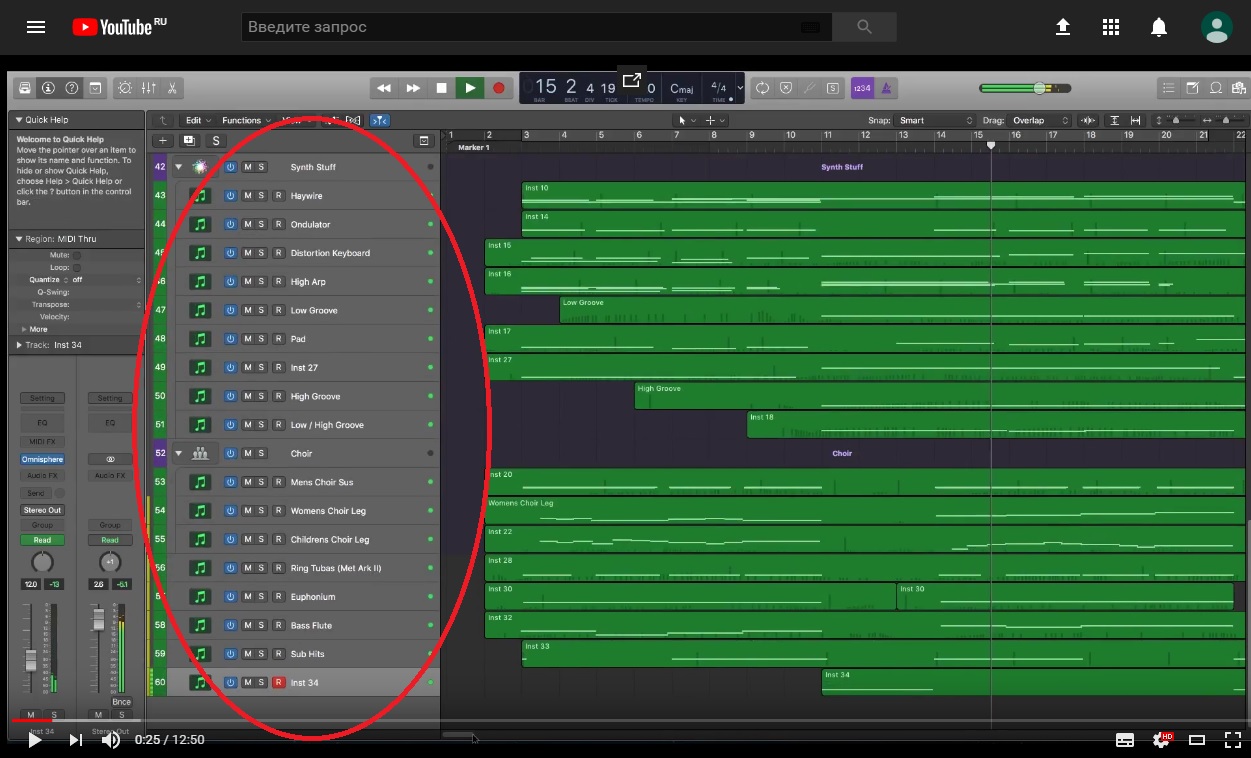1251x758 pixels.
Task: Open the Snap mode dropdown
Action: coord(934,120)
